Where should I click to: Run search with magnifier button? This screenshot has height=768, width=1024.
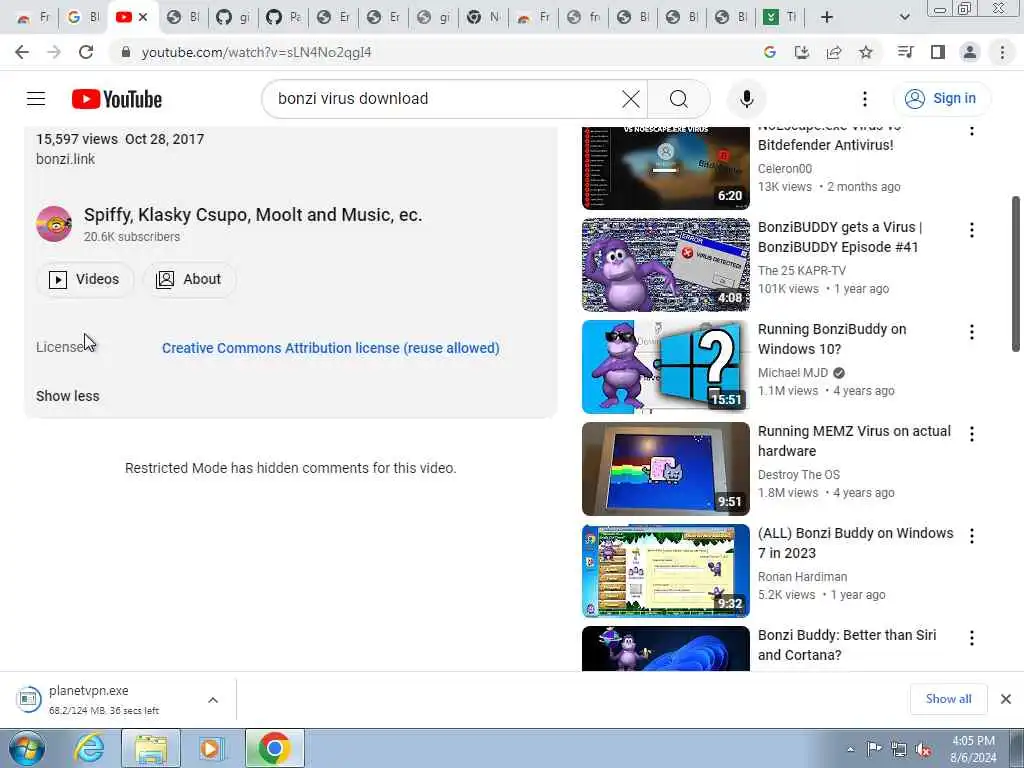[679, 99]
